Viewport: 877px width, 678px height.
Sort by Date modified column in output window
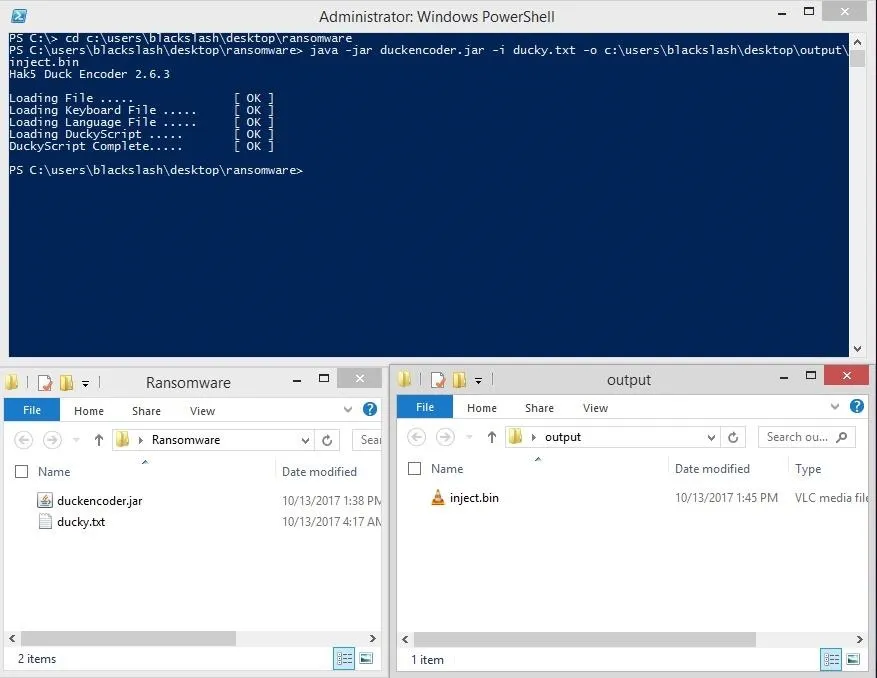point(712,468)
